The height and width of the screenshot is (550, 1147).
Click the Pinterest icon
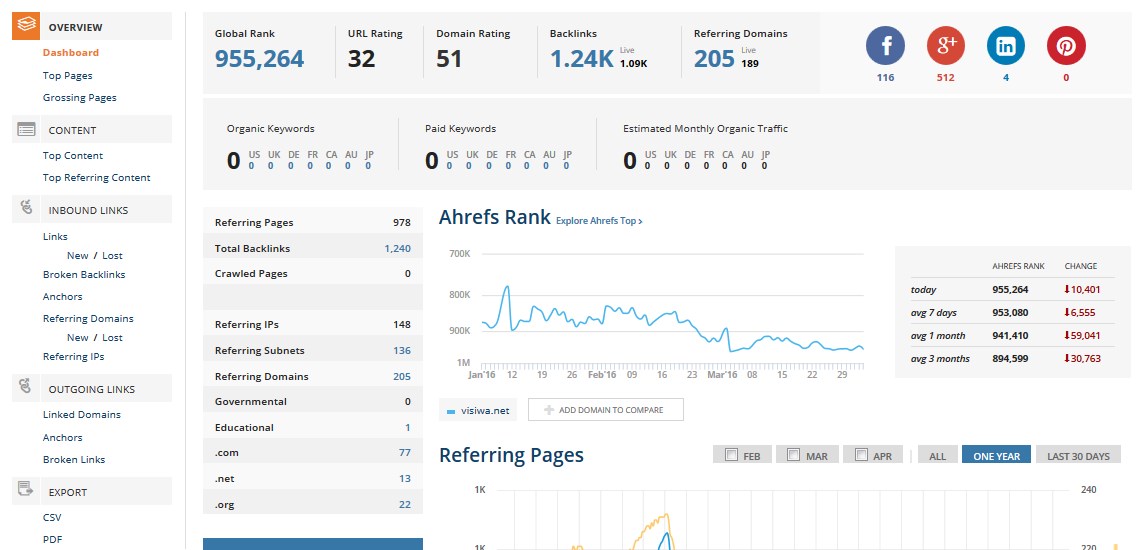point(1066,45)
